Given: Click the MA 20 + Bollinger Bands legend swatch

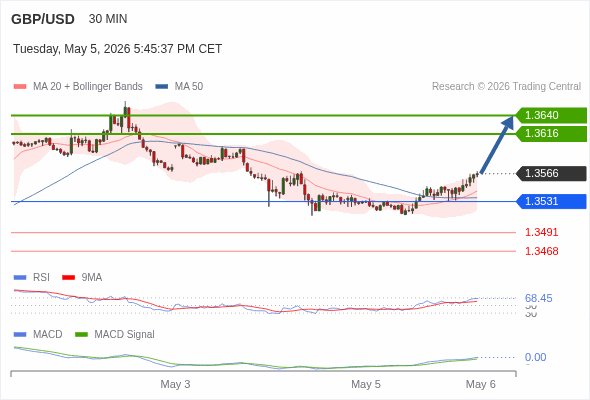Looking at the screenshot, I should (x=20, y=87).
